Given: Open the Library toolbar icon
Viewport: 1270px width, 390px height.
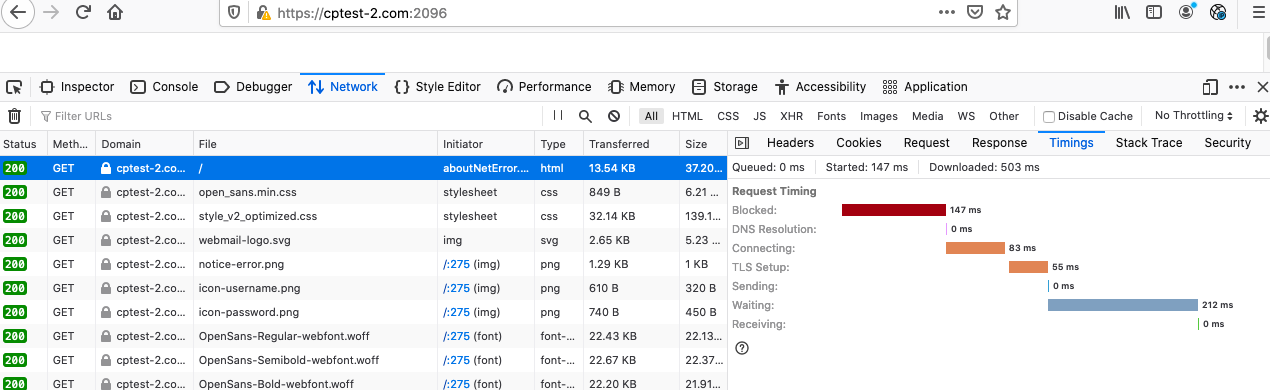Looking at the screenshot, I should (x=1123, y=13).
